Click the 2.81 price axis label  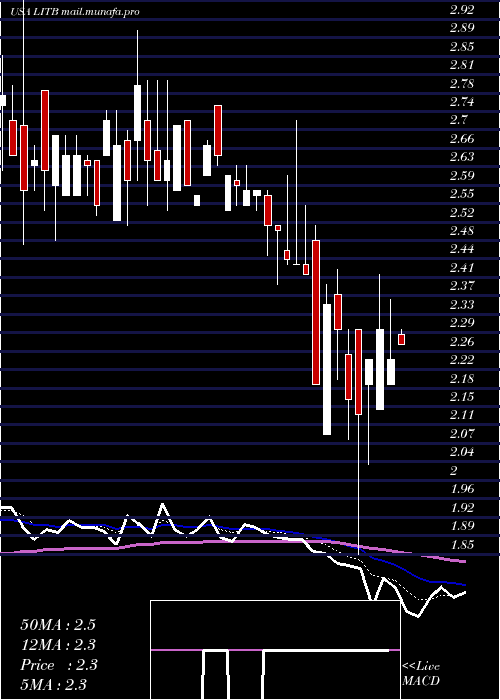[462, 65]
